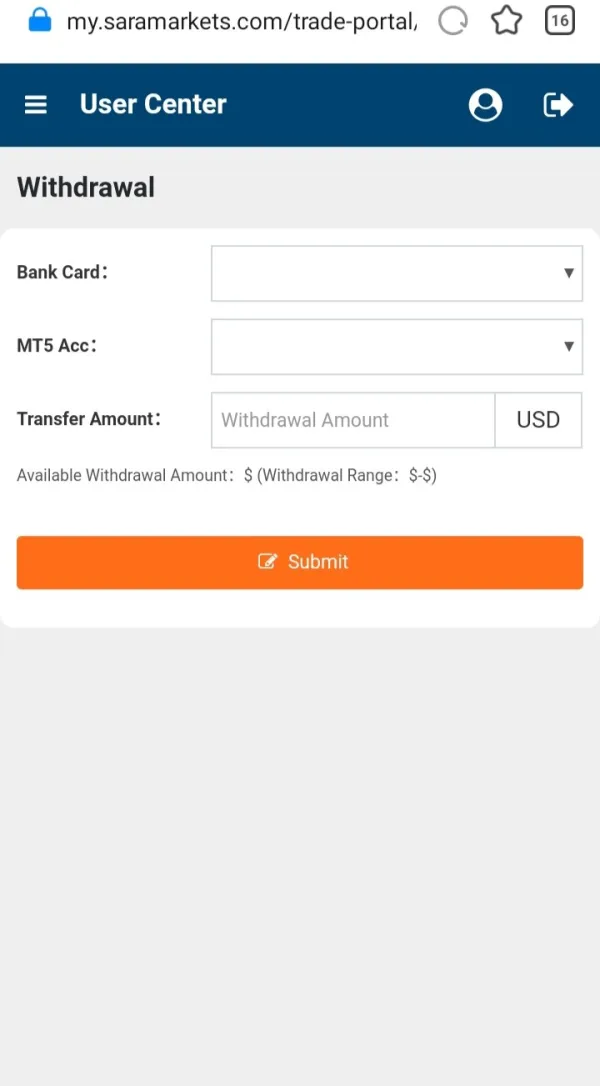Open the tab switcher showing 16
The width and height of the screenshot is (600, 1086).
[x=559, y=21]
